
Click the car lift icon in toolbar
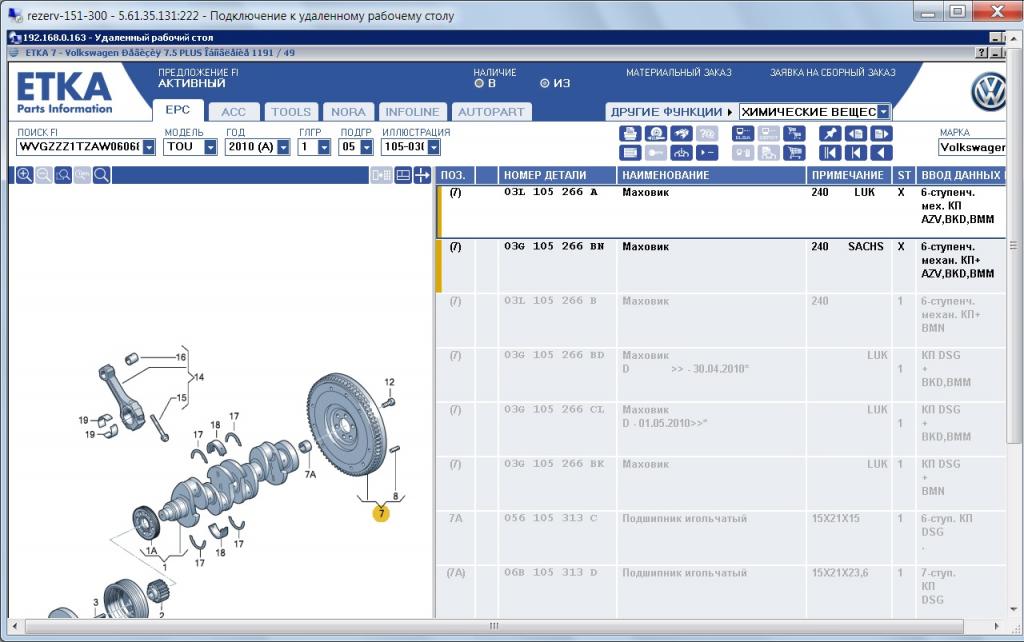tap(681, 153)
